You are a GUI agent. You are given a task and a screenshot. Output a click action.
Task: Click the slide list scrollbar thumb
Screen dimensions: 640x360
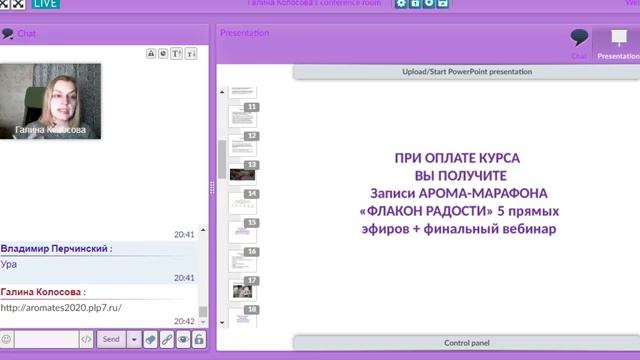[222, 159]
